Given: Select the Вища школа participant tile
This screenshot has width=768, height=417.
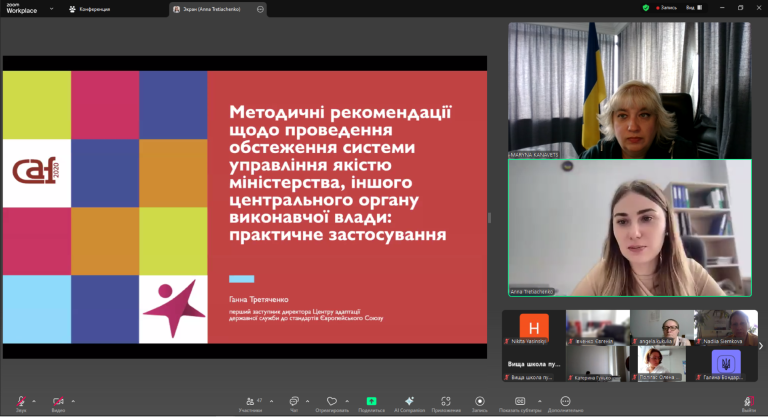Looking at the screenshot, I should pos(534,364).
